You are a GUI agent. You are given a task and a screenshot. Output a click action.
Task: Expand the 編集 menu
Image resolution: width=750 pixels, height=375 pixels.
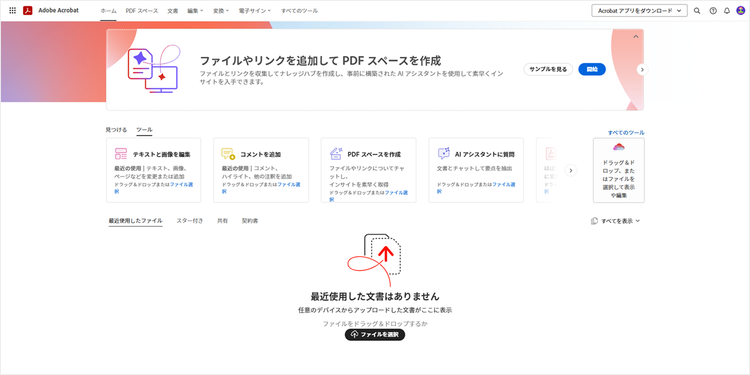click(x=195, y=11)
